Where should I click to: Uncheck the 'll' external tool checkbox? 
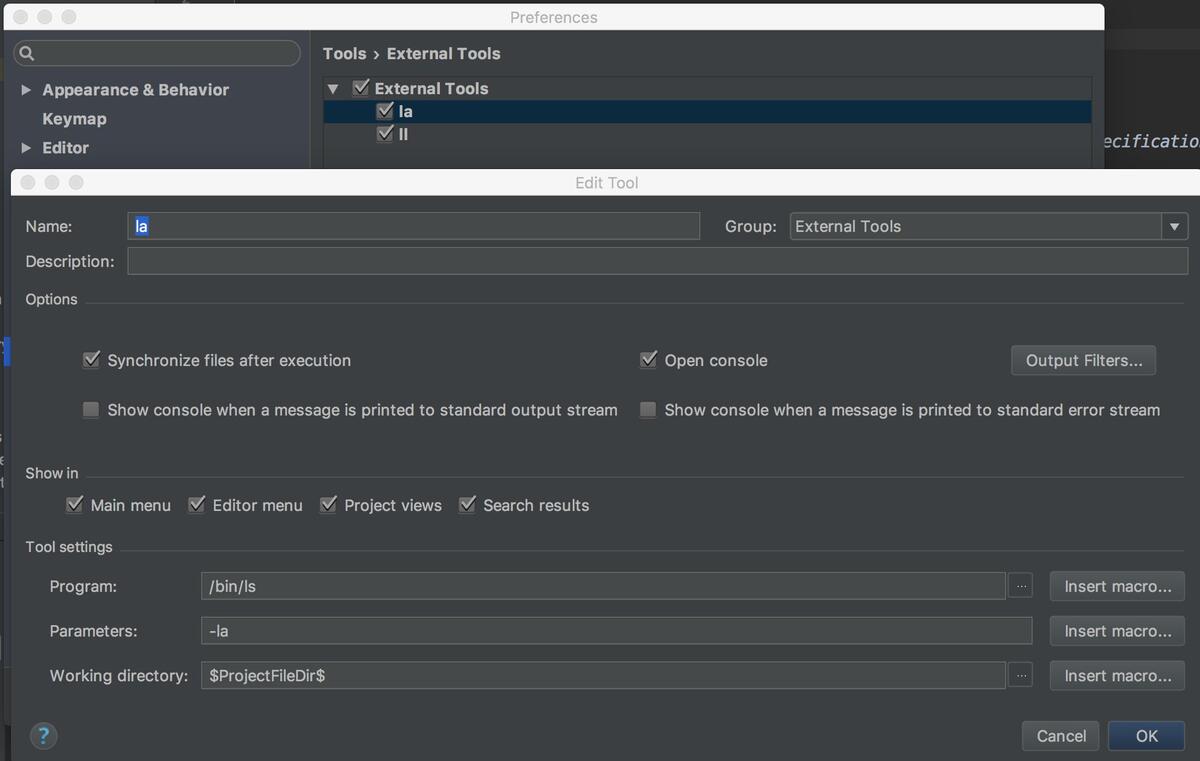385,134
